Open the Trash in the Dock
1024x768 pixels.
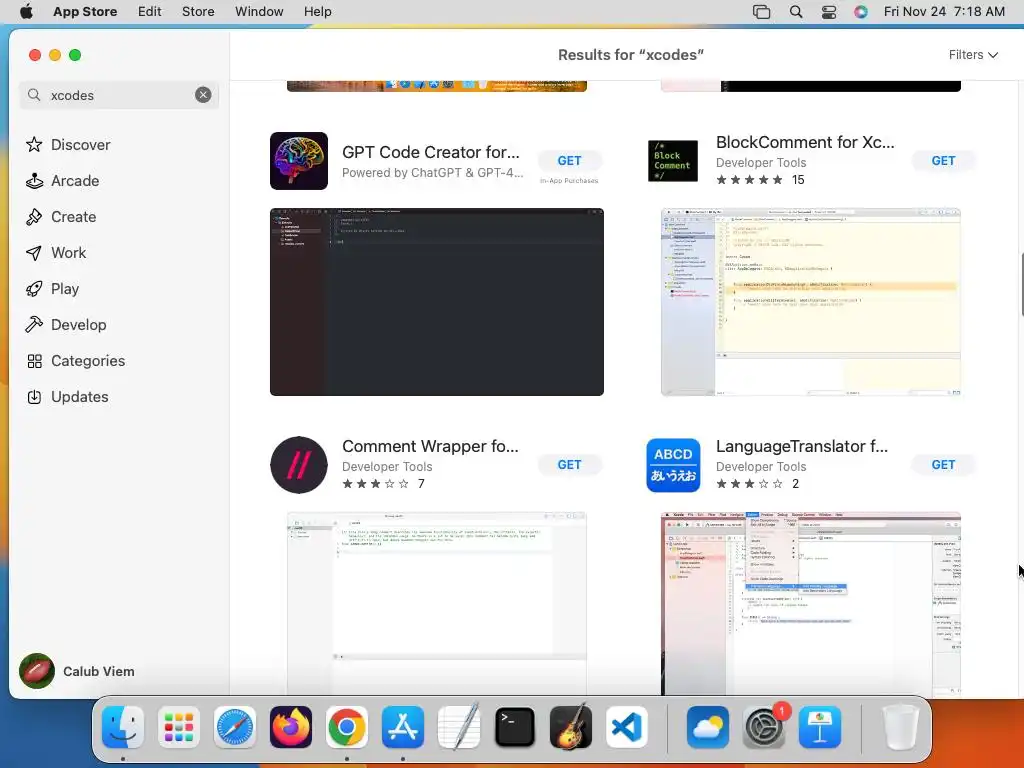(901, 727)
